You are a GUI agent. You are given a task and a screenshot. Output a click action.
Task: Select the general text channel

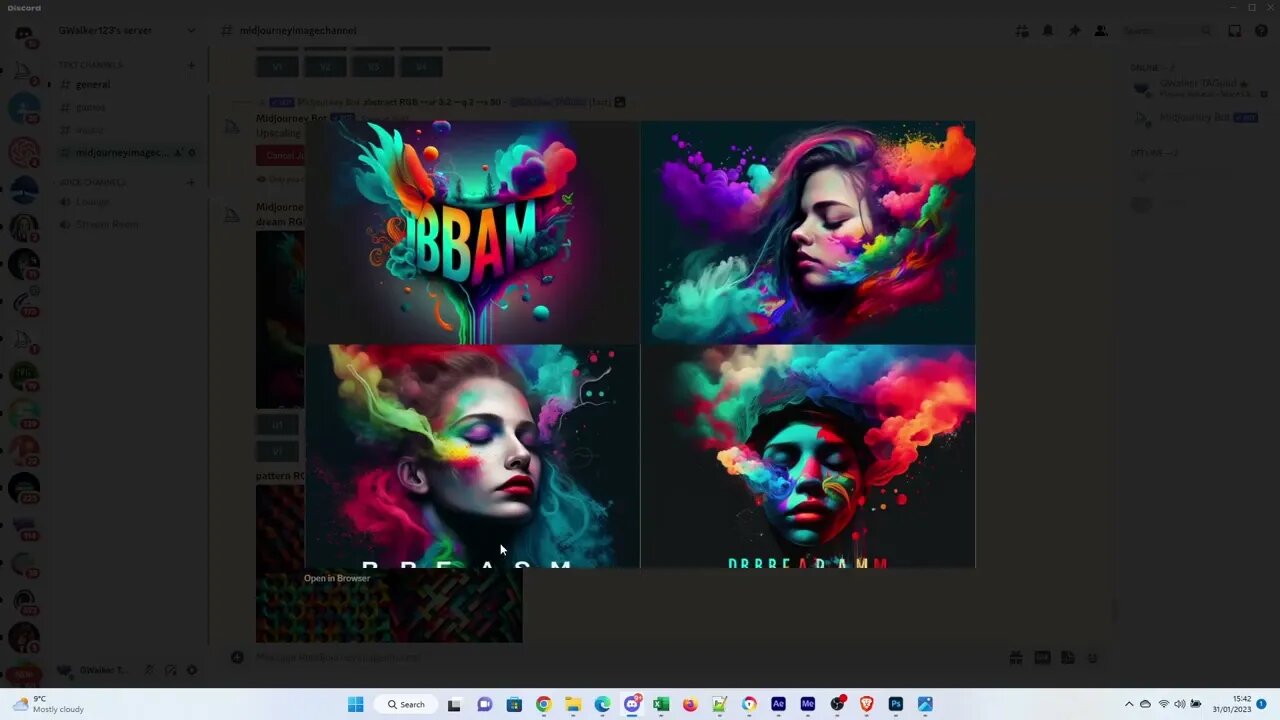127,85
